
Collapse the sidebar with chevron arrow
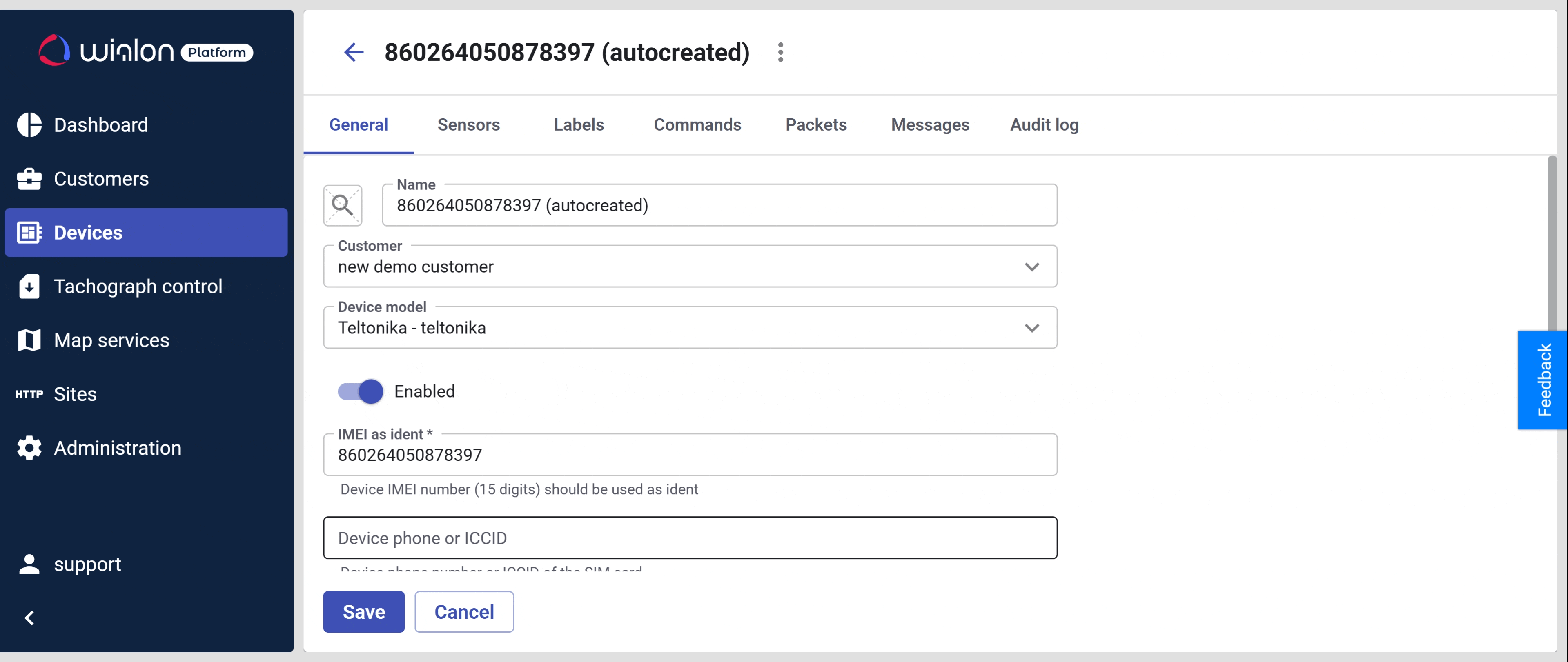pyautogui.click(x=29, y=618)
